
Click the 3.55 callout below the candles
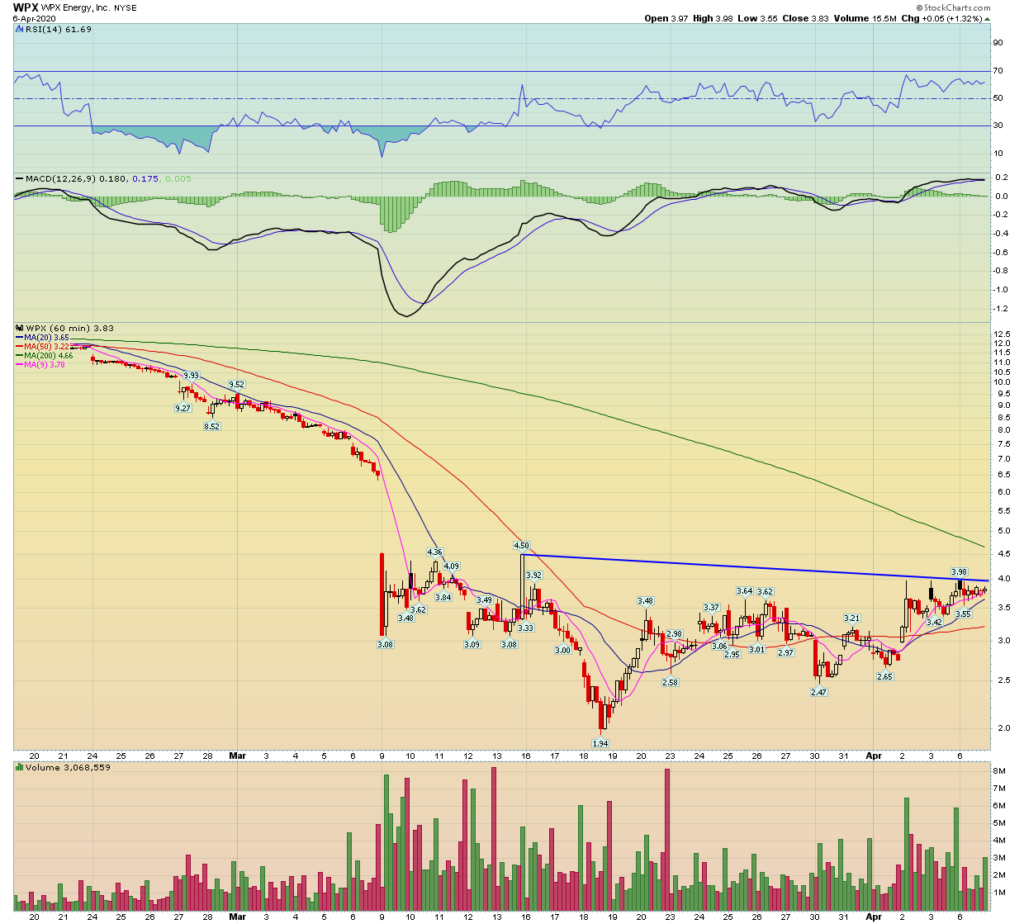963,614
